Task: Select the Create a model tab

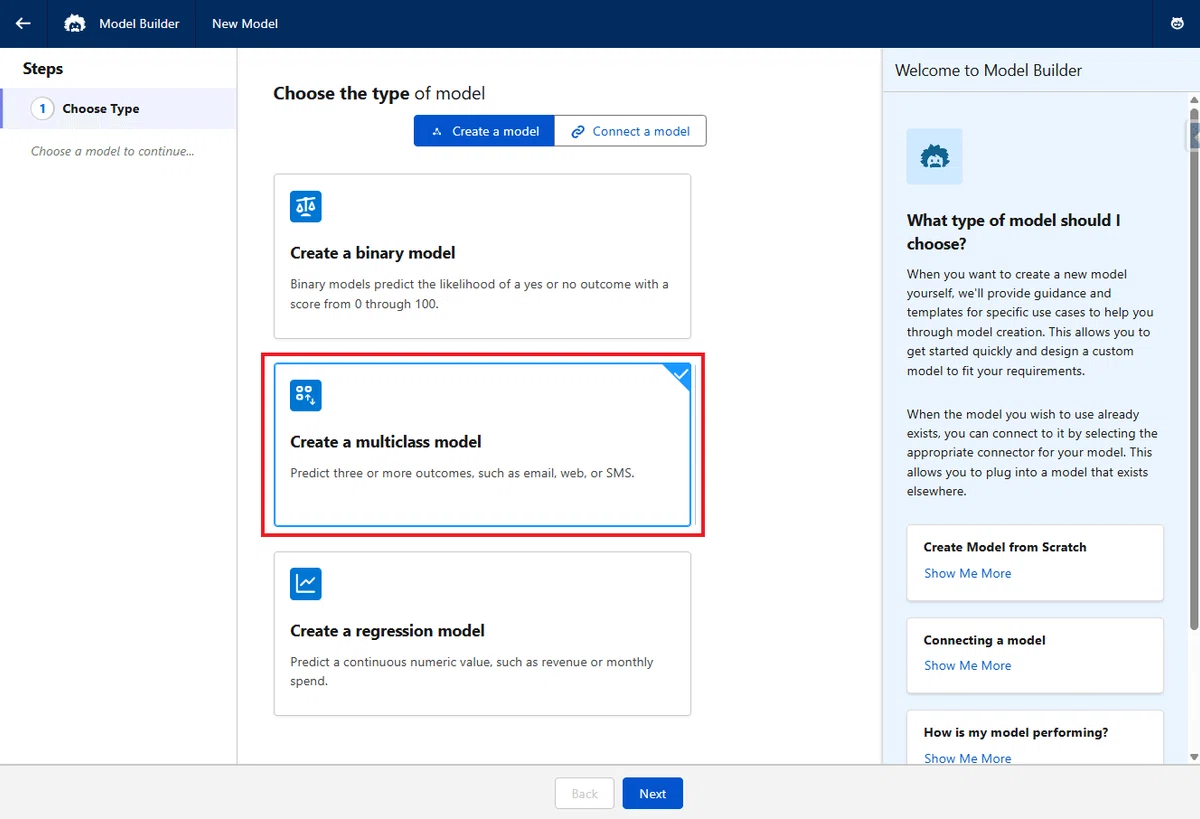Action: pos(484,131)
